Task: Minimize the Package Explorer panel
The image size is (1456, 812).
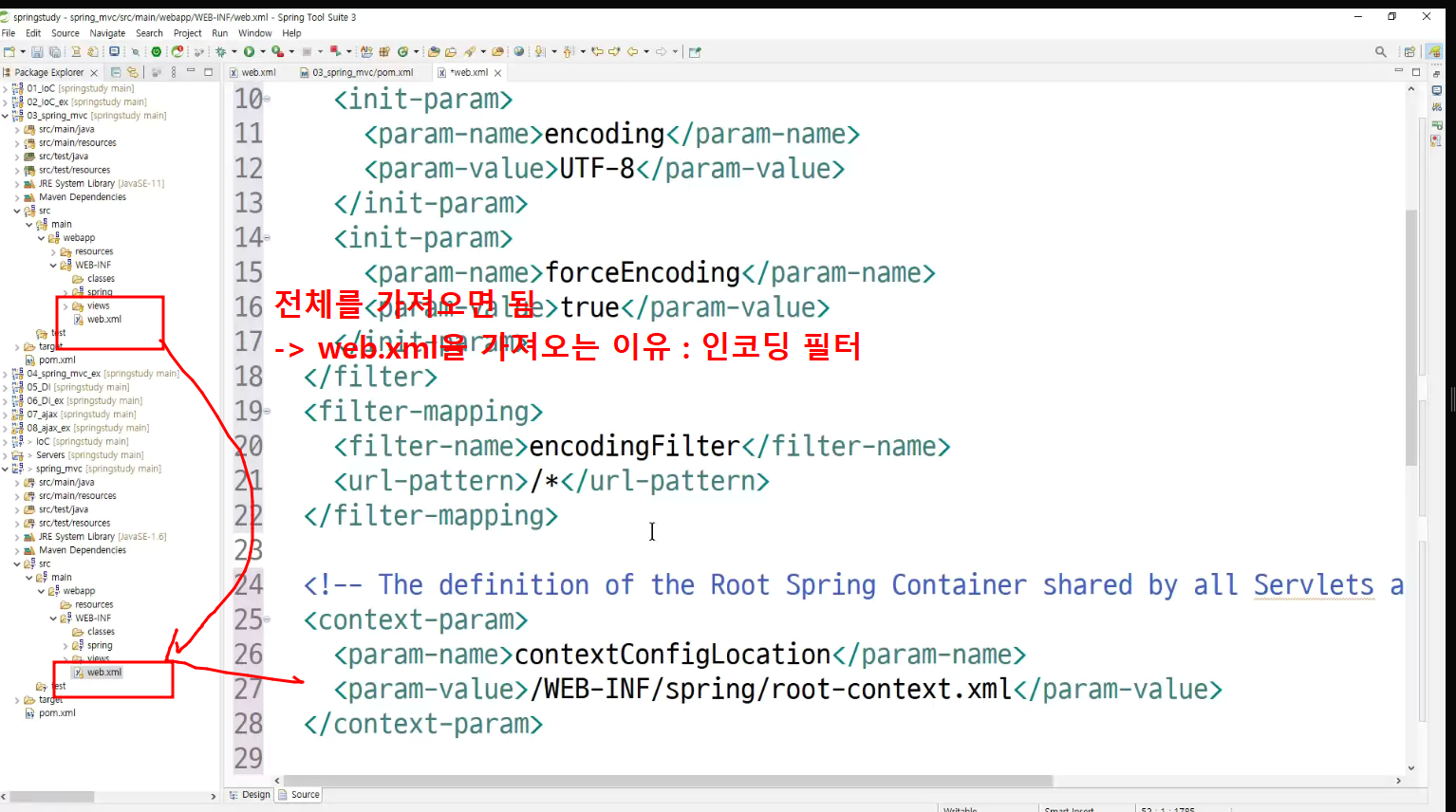Action: tap(191, 71)
